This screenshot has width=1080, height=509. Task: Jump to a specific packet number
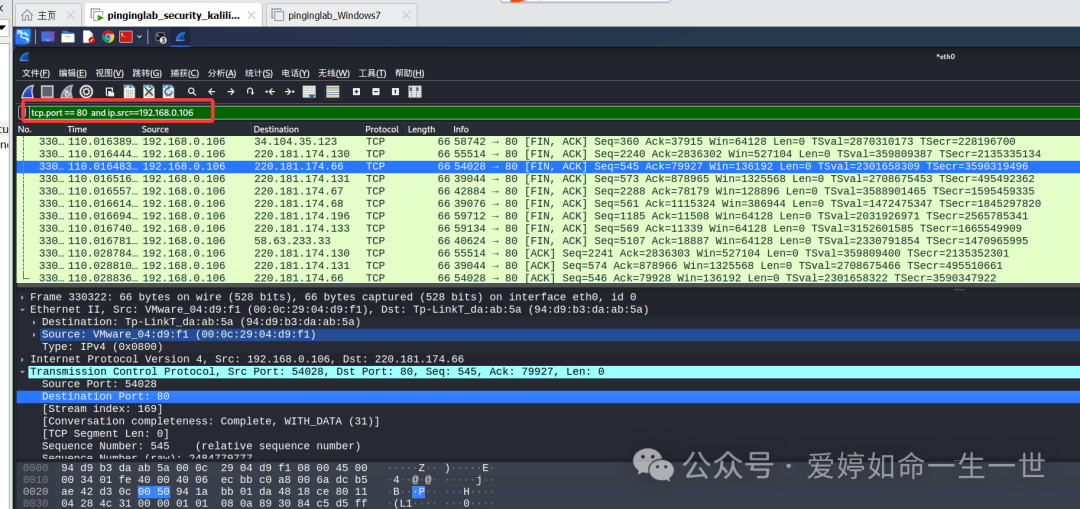[250, 92]
